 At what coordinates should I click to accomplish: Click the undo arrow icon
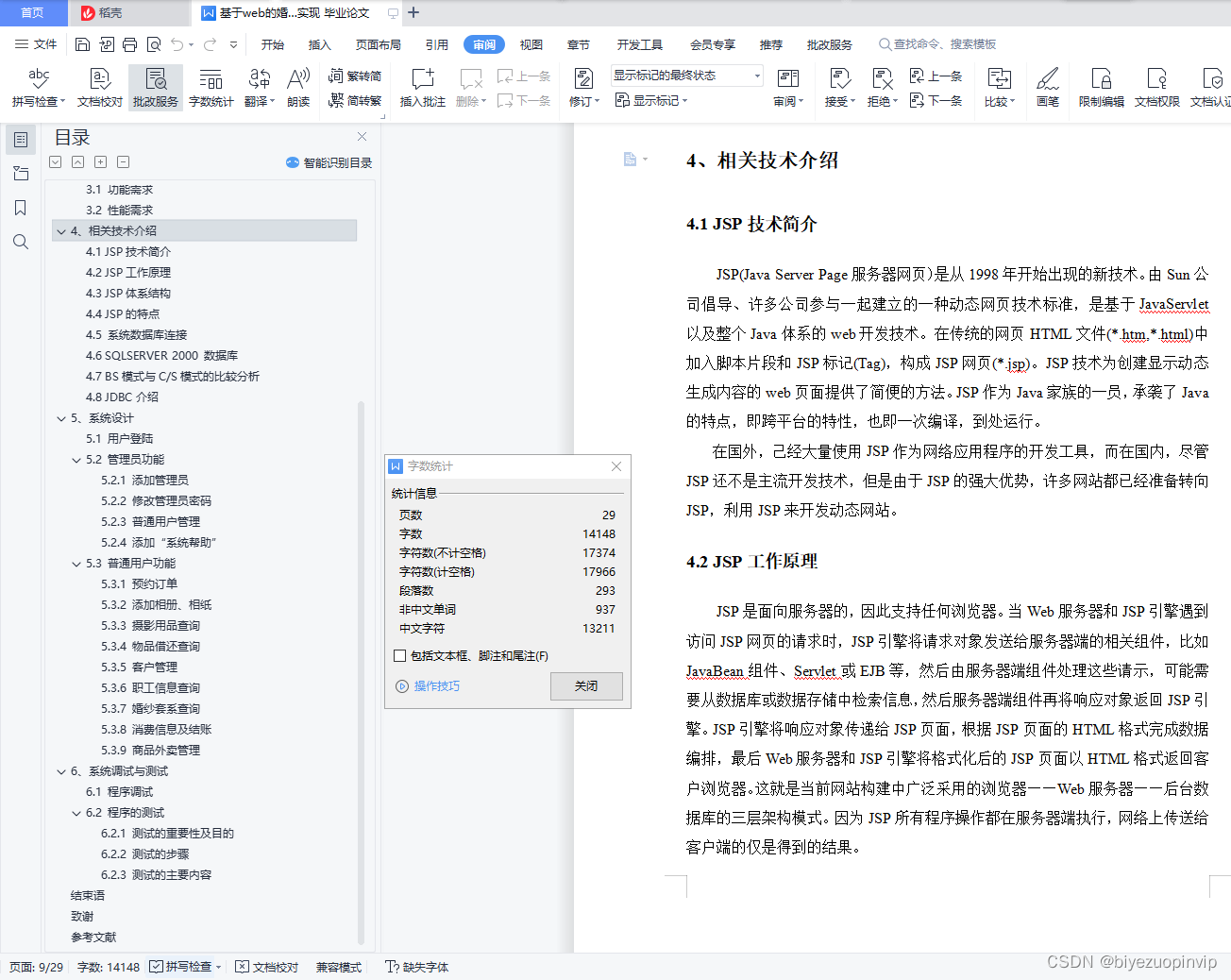177,44
